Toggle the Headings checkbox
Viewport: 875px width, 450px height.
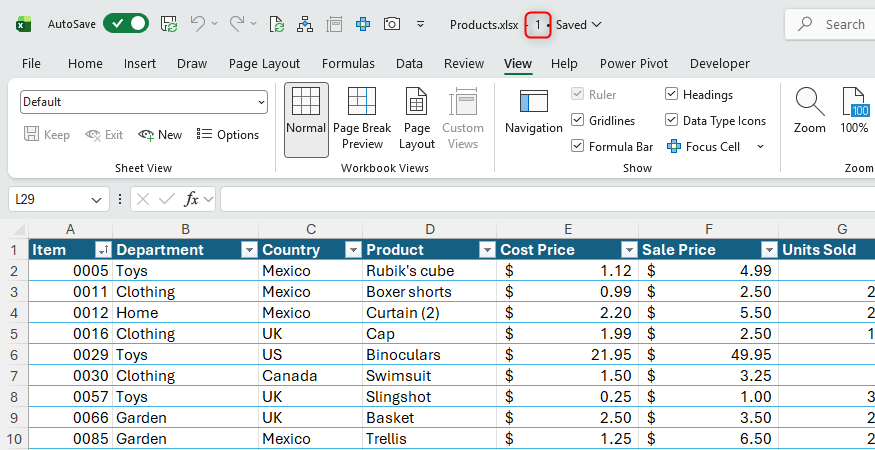pyautogui.click(x=671, y=94)
